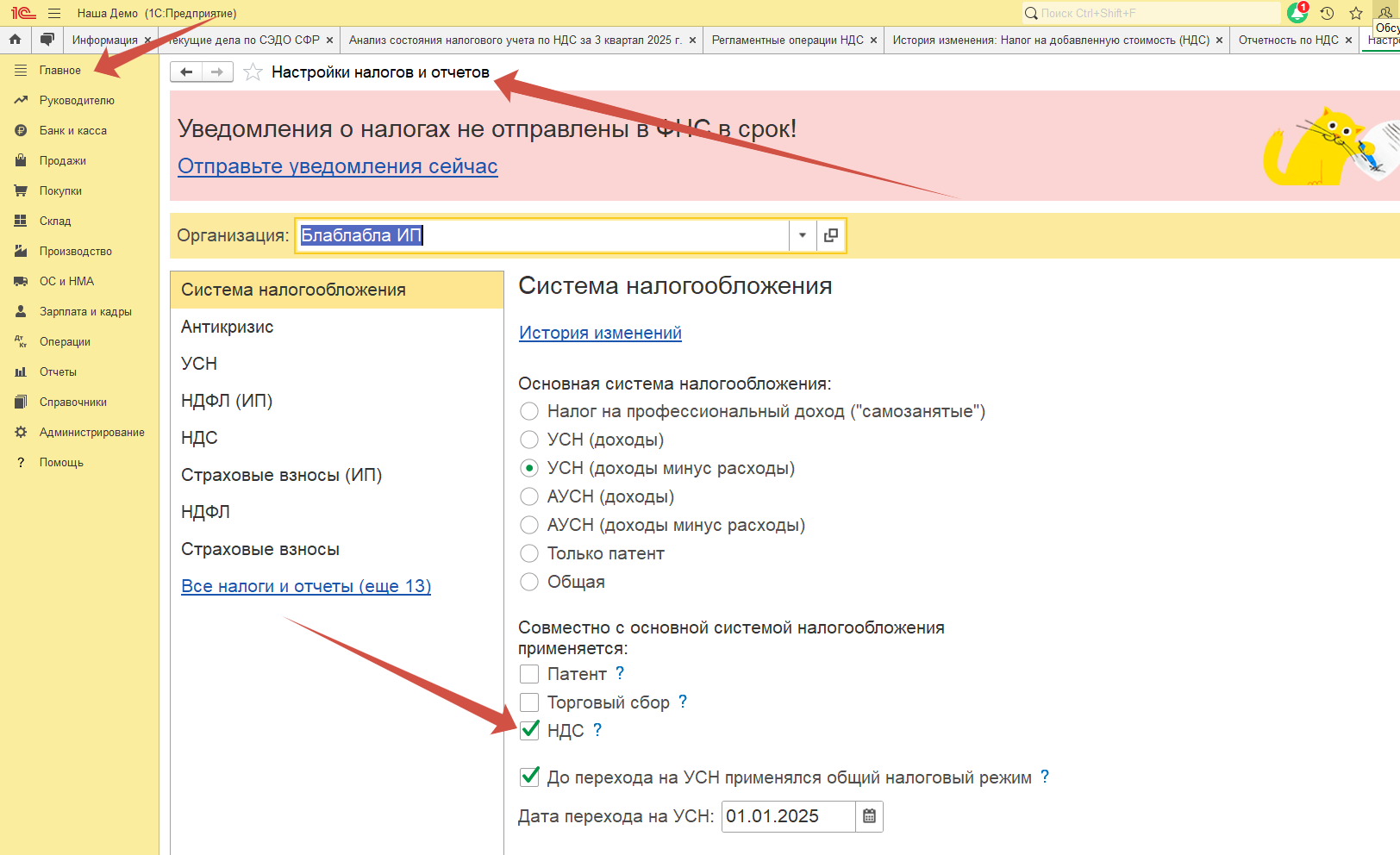Select the Общая tax system radio button
Screen dimensions: 1400x855
coord(529,582)
